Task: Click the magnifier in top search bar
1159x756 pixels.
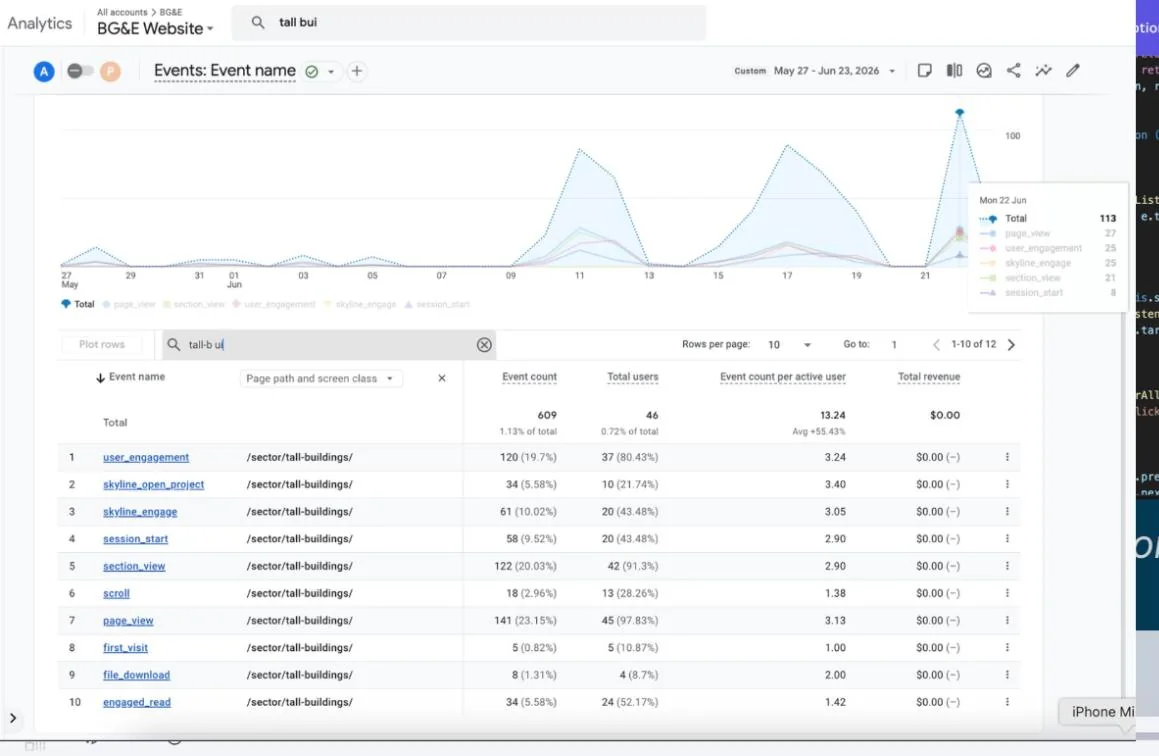Action: tap(257, 22)
